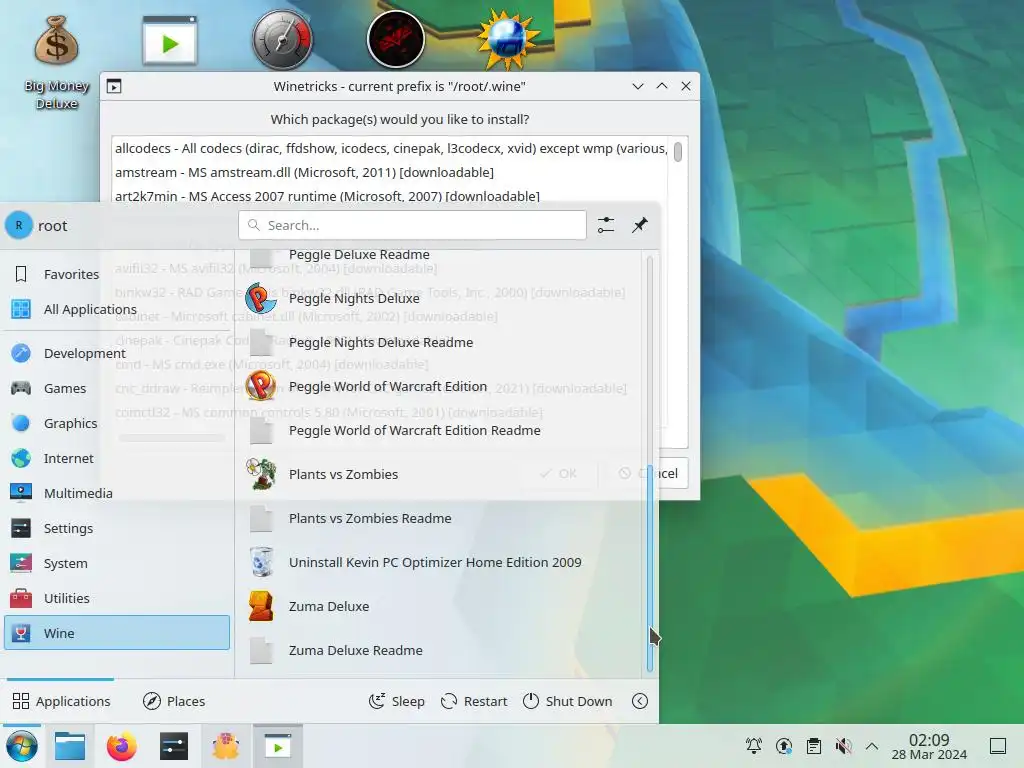This screenshot has height=768, width=1024.
Task: Select art2k7min package in Winetricks
Action: pos(390,197)
